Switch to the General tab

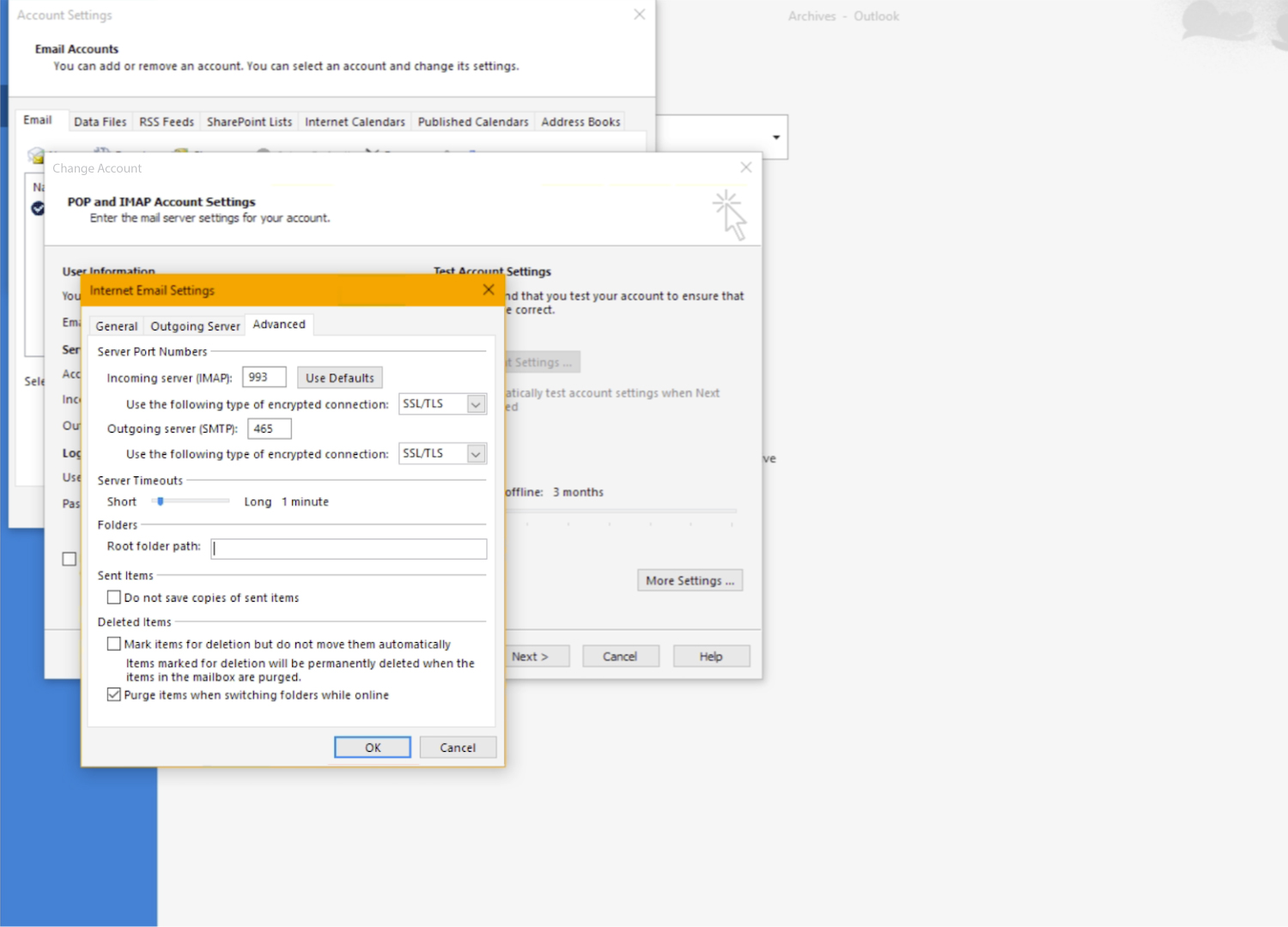tap(116, 326)
